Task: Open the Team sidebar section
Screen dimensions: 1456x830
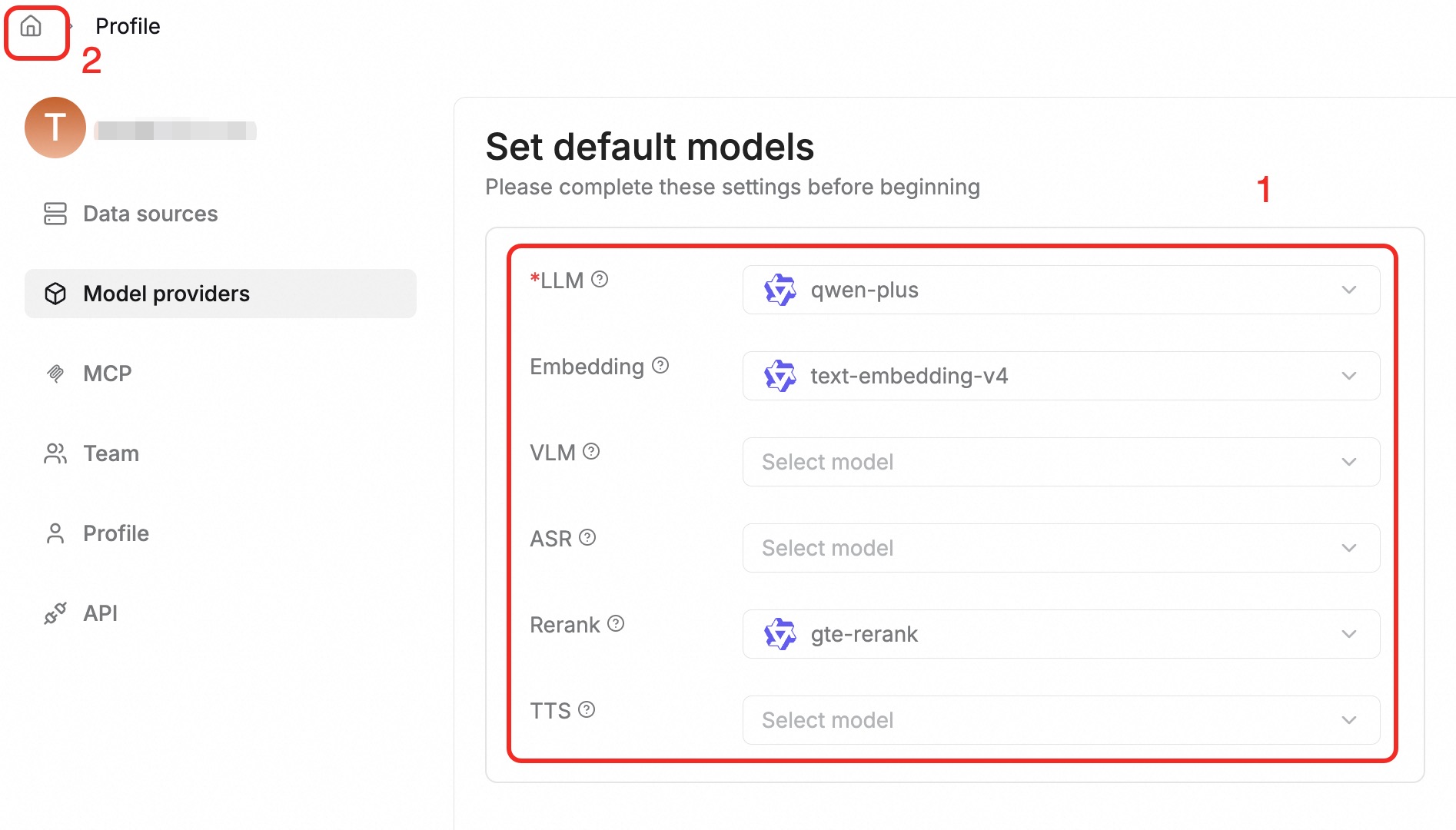Action: (111, 453)
